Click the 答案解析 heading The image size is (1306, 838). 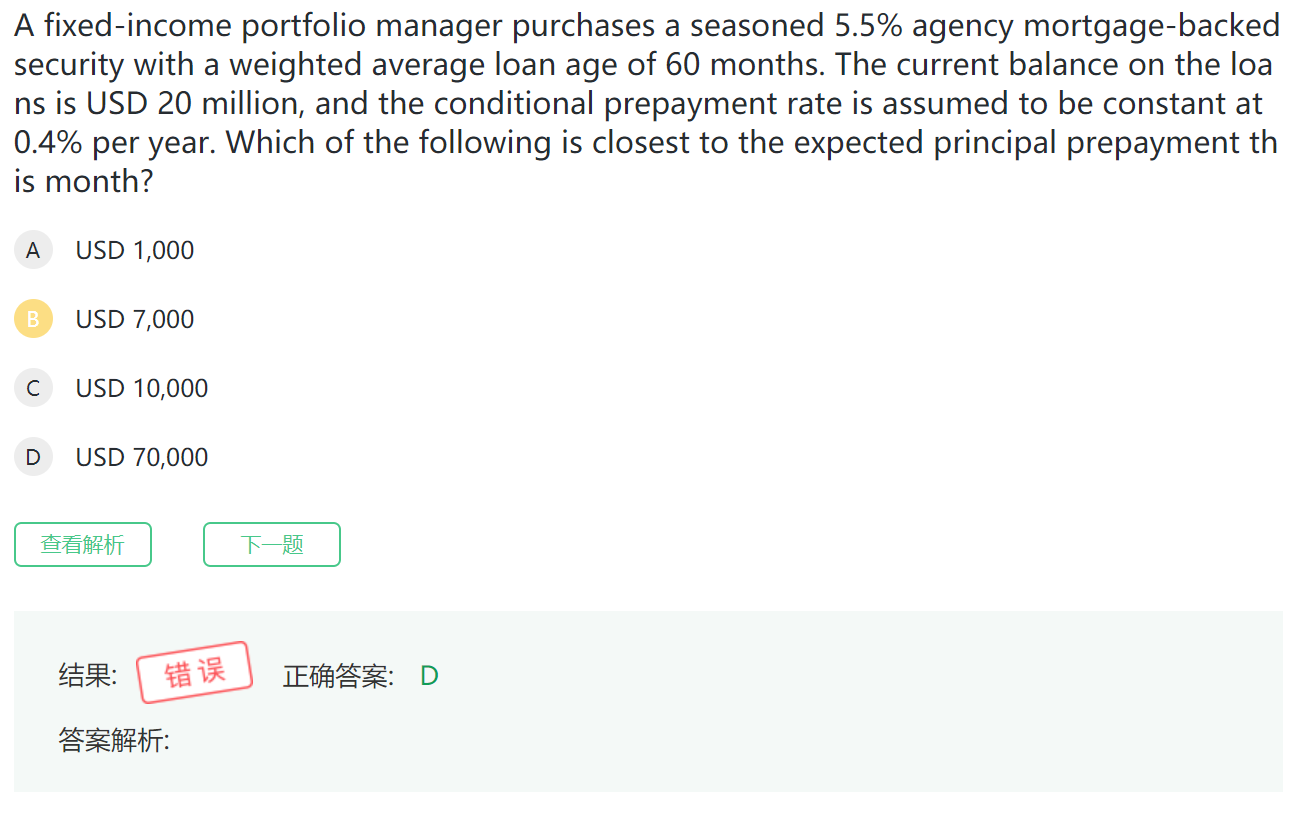(114, 741)
